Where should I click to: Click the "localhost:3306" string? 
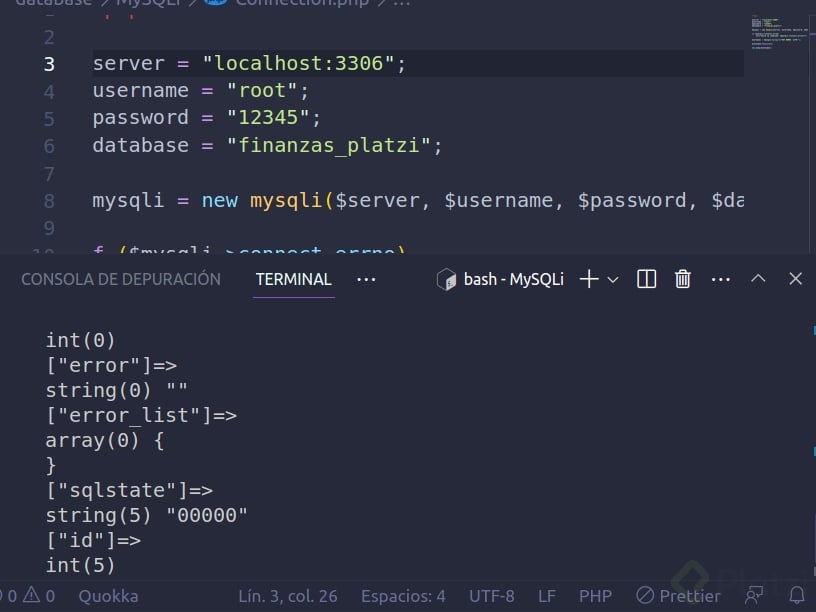[298, 63]
